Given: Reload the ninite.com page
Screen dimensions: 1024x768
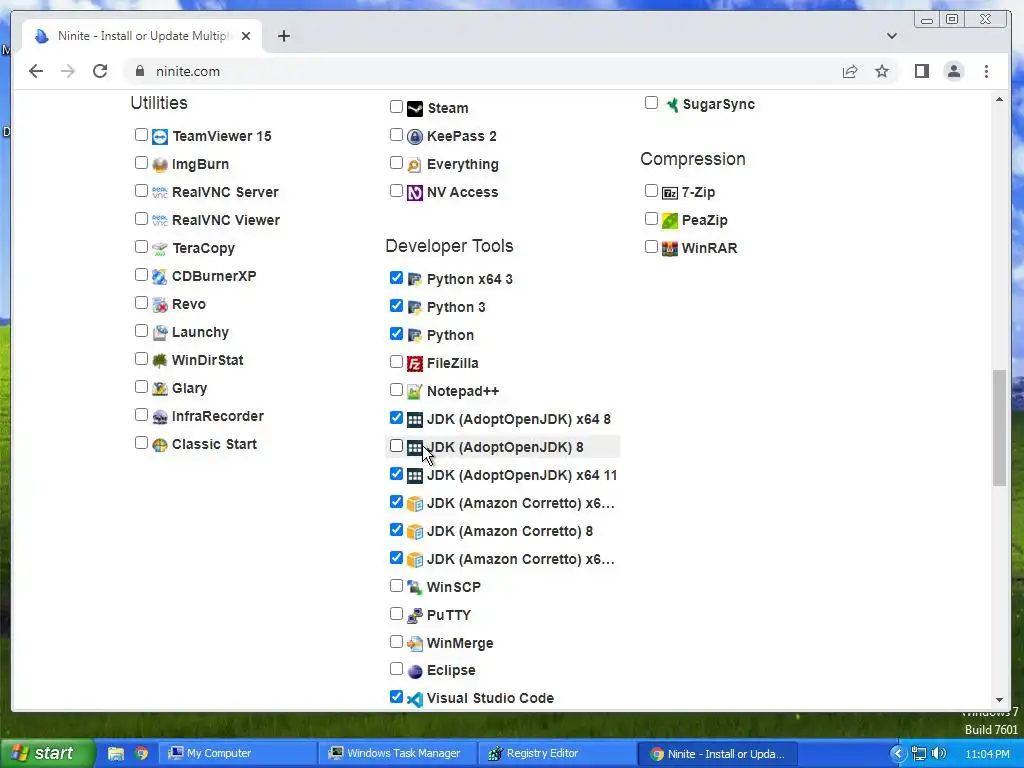Looking at the screenshot, I should (100, 71).
